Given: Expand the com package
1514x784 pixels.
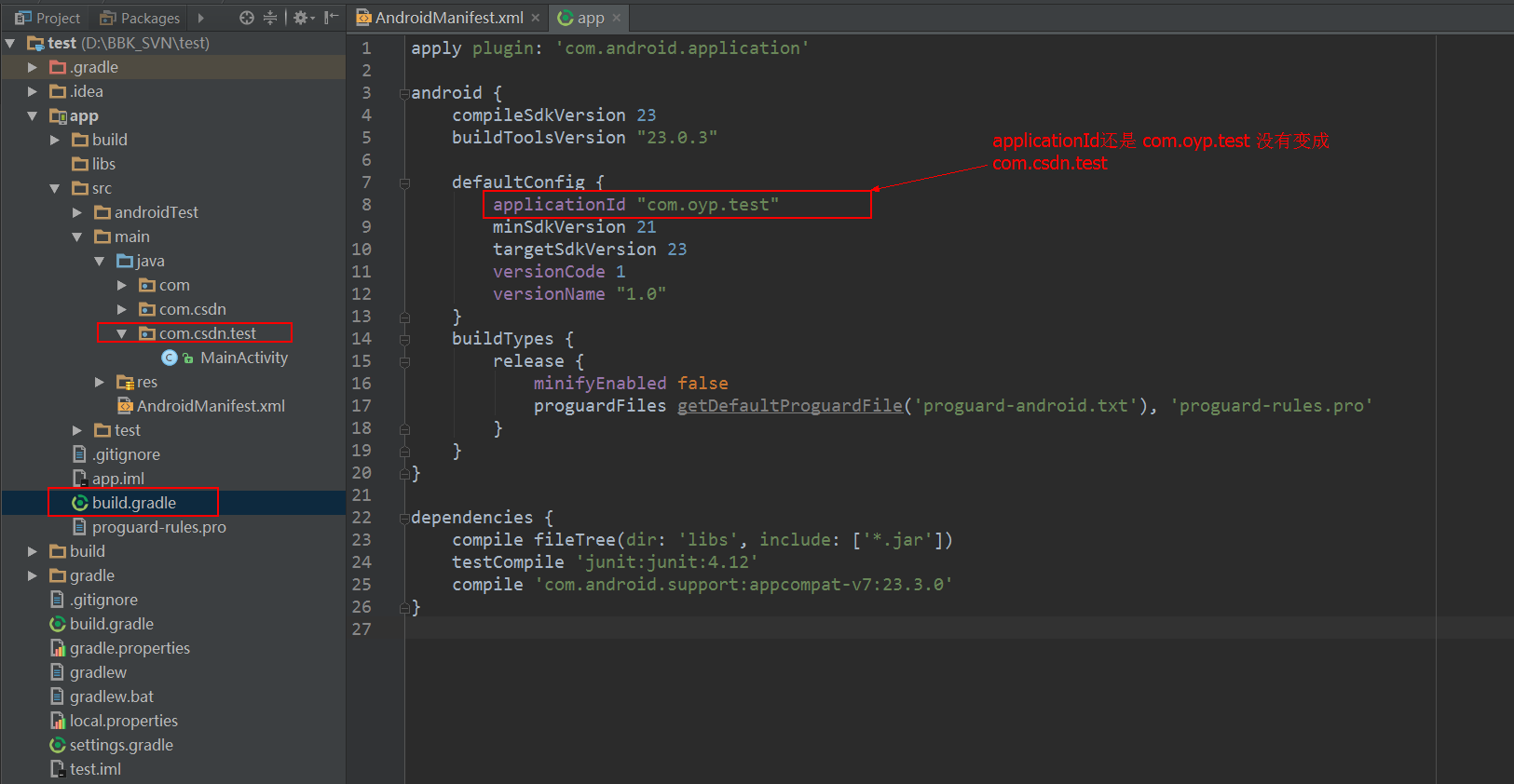Looking at the screenshot, I should point(122,285).
